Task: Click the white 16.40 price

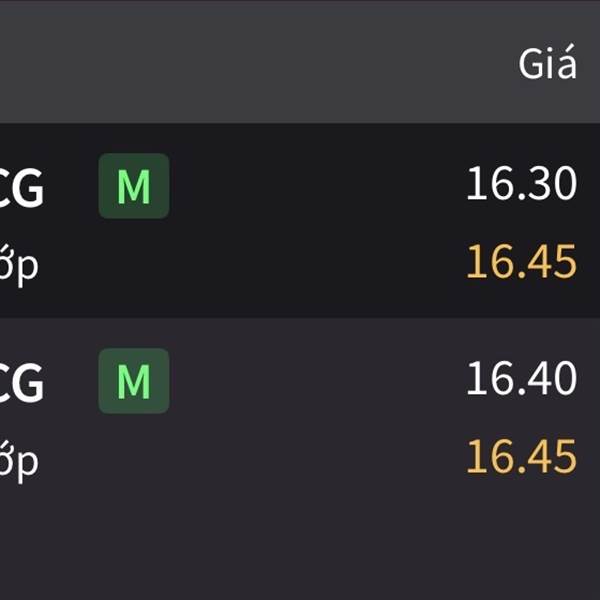Action: tap(521, 379)
